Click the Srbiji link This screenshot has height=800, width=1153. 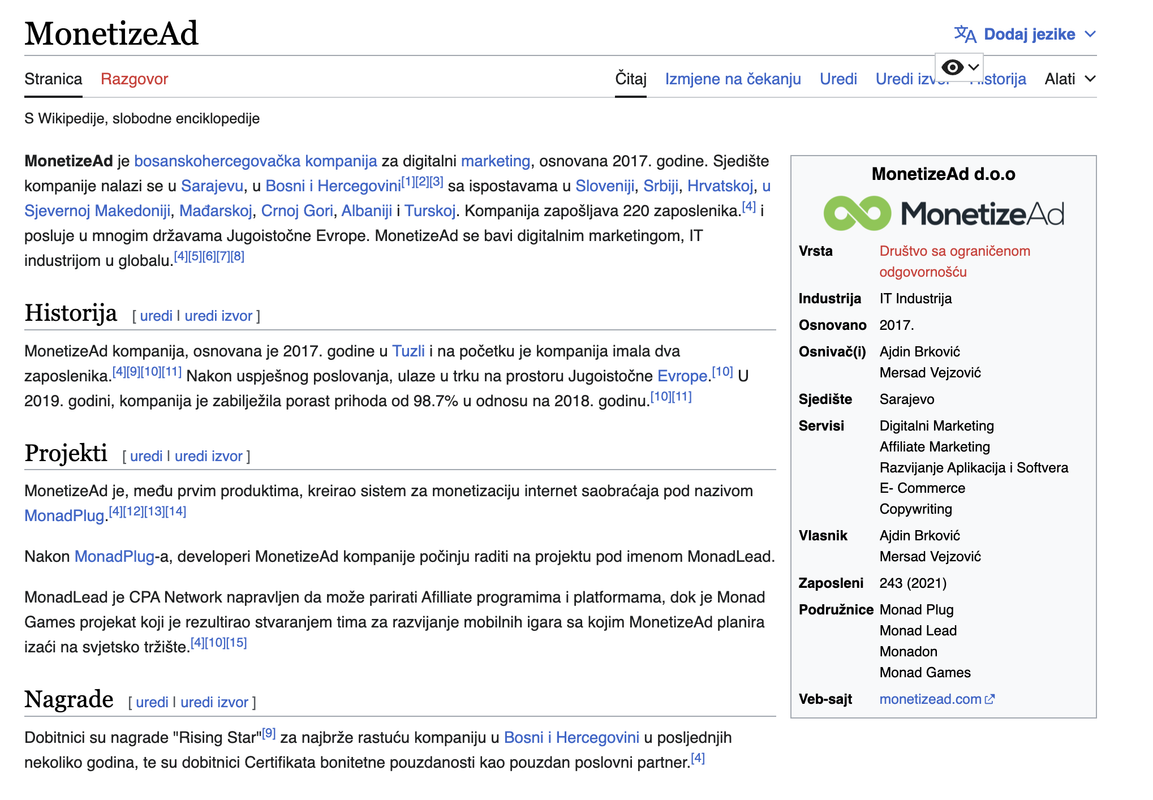[x=661, y=186]
